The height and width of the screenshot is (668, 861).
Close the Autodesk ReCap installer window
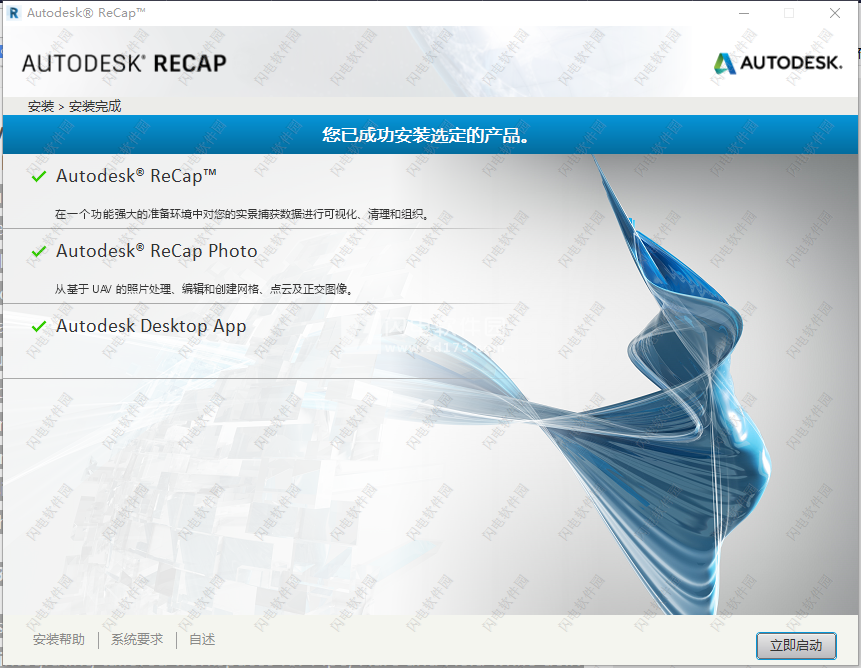[835, 13]
